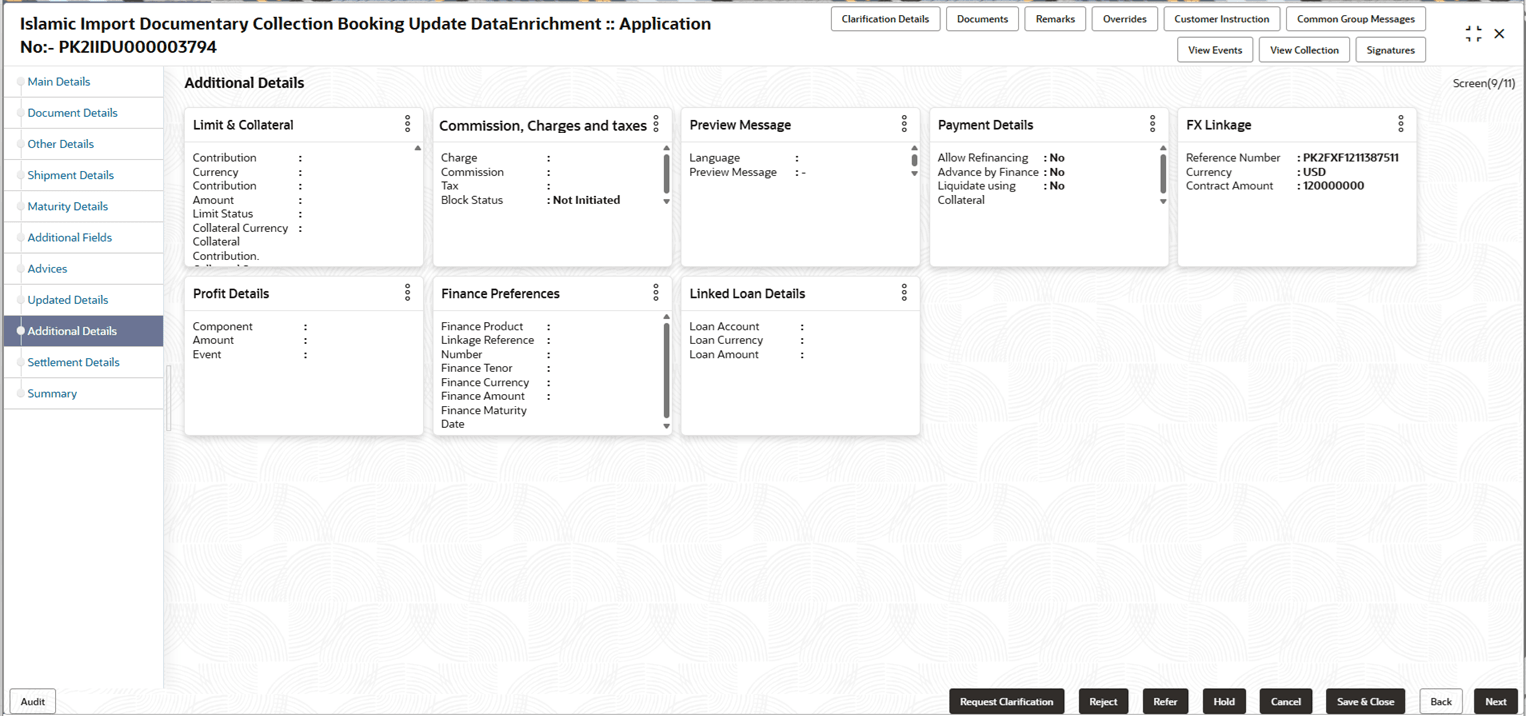The height and width of the screenshot is (716, 1527).
Task: Open the Profit Details tile three-dot menu
Action: (407, 293)
